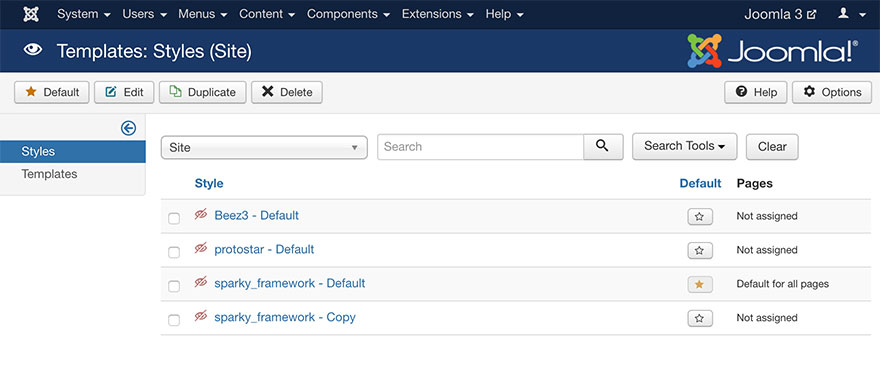Click the Default toolbar button

point(52,92)
